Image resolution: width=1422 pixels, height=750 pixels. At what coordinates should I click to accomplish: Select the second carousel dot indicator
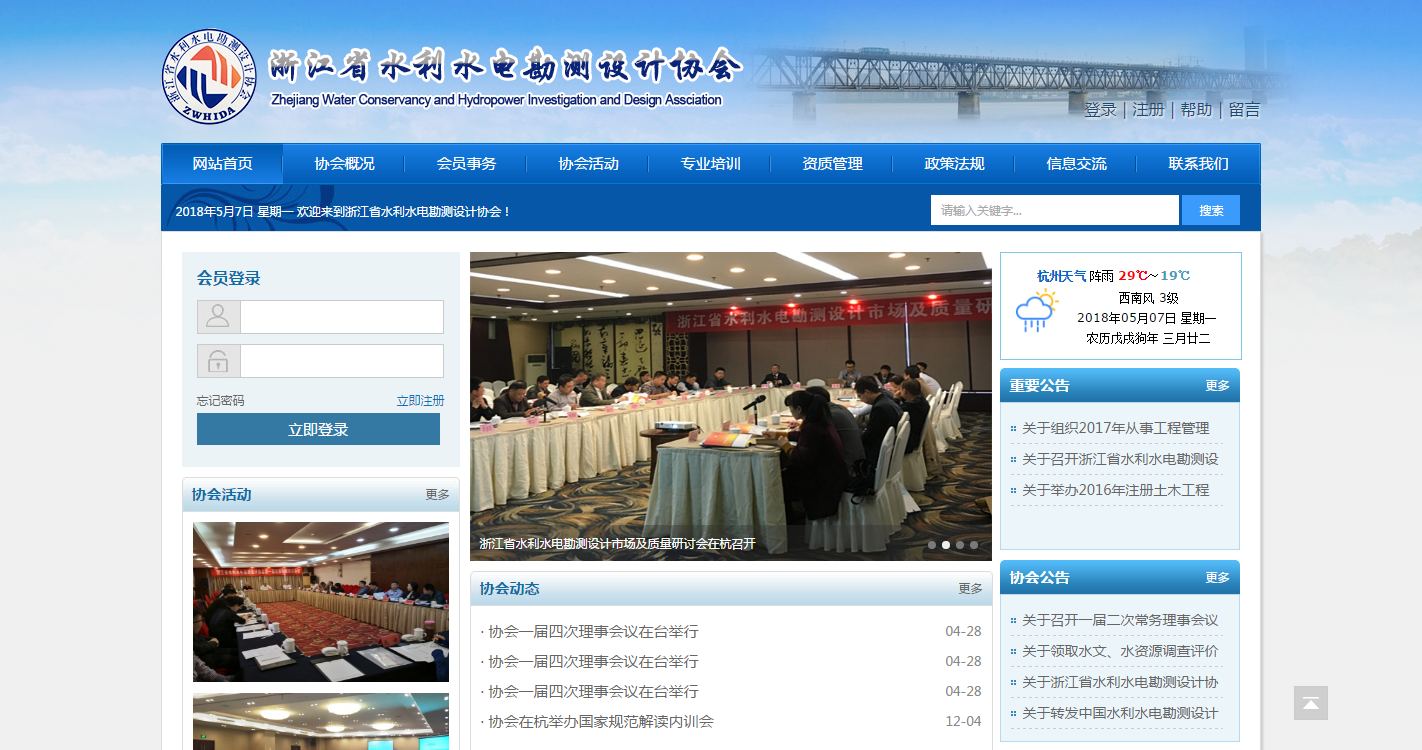[x=946, y=545]
